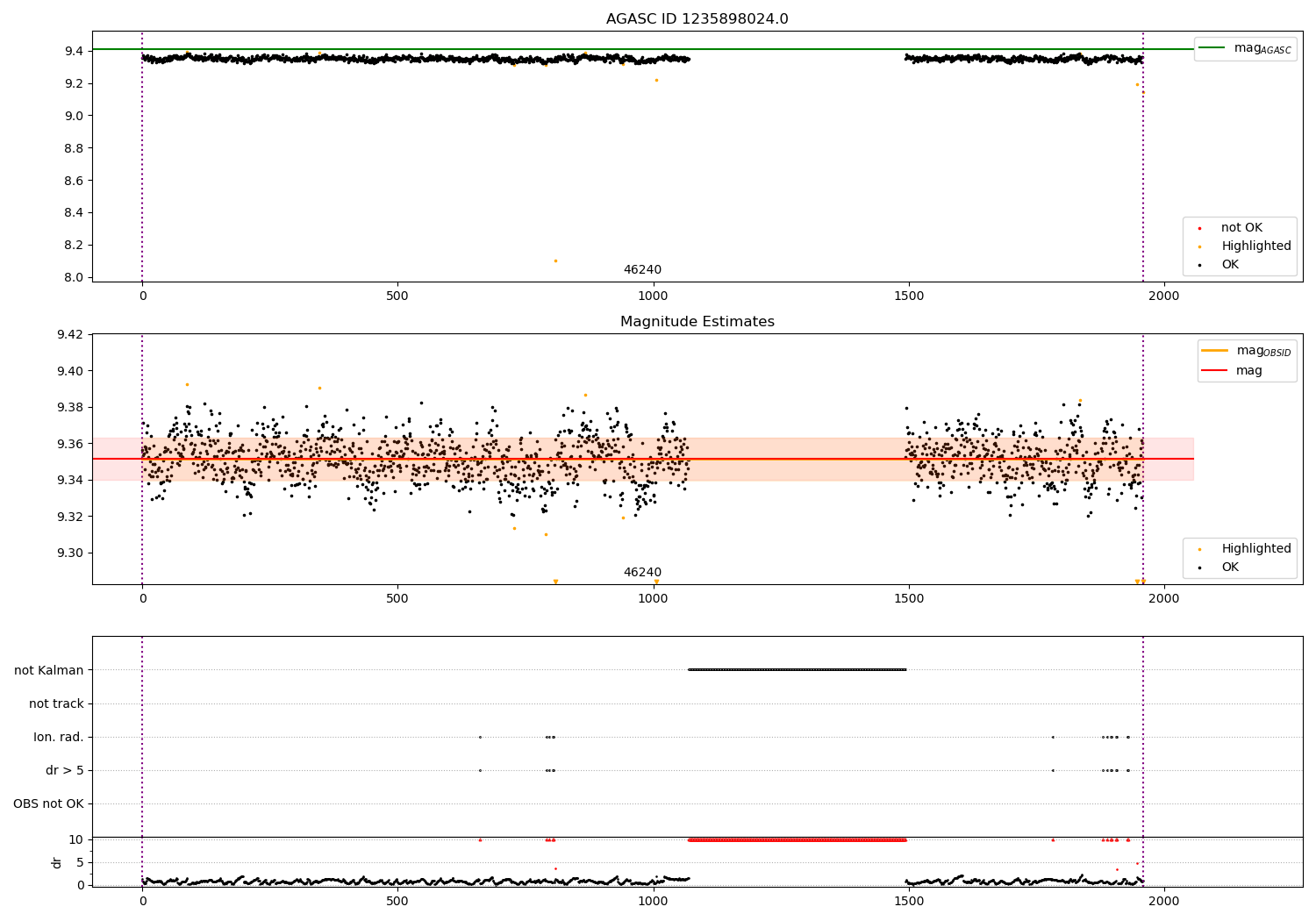
Task: Select the 'OBS not OK' row label
Action: click(x=48, y=803)
